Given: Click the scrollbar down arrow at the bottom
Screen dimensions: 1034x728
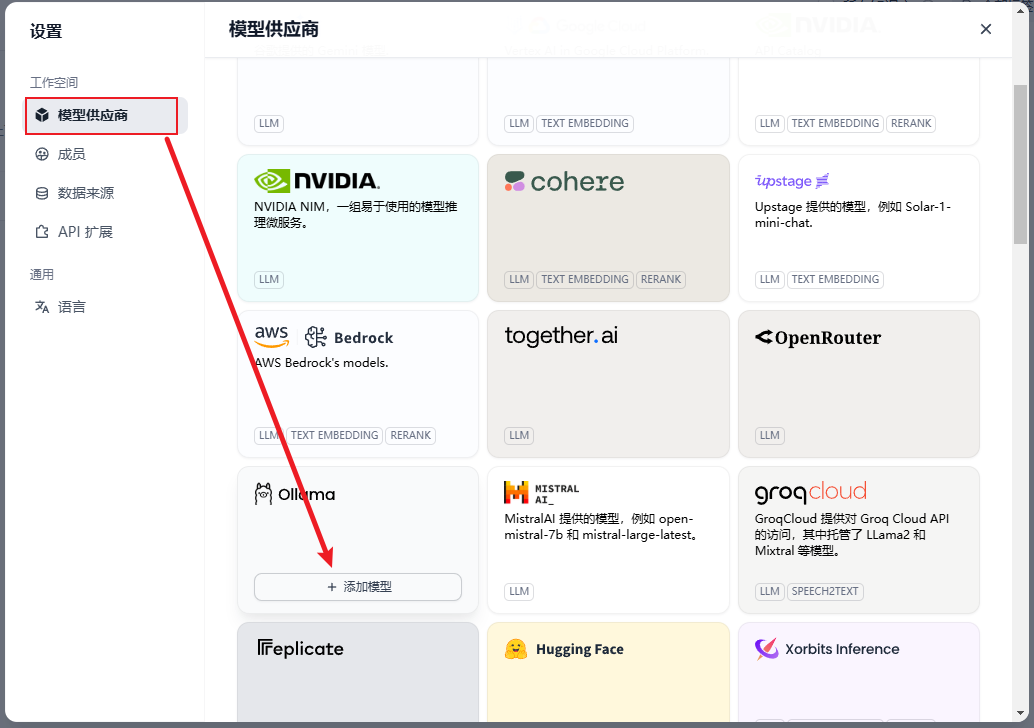Looking at the screenshot, I should pyautogui.click(x=1020, y=713).
